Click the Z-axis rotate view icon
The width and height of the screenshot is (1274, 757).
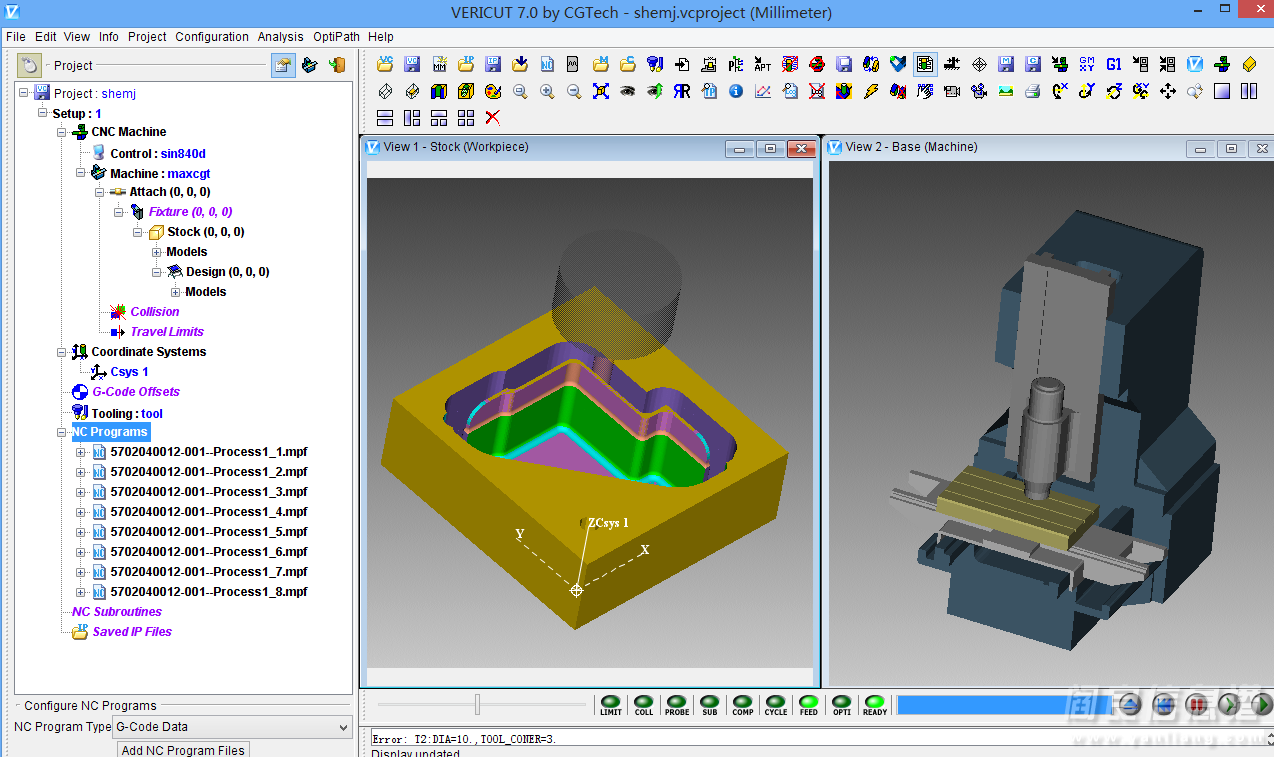tap(1114, 91)
